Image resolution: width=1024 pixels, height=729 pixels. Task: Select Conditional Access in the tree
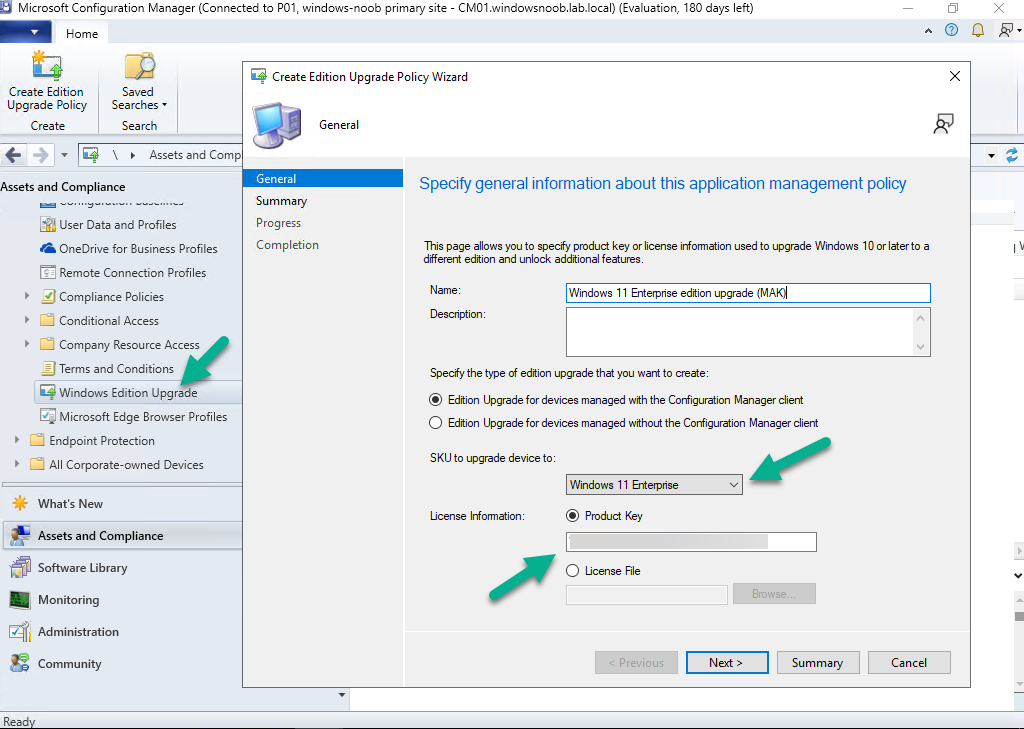pyautogui.click(x=109, y=321)
